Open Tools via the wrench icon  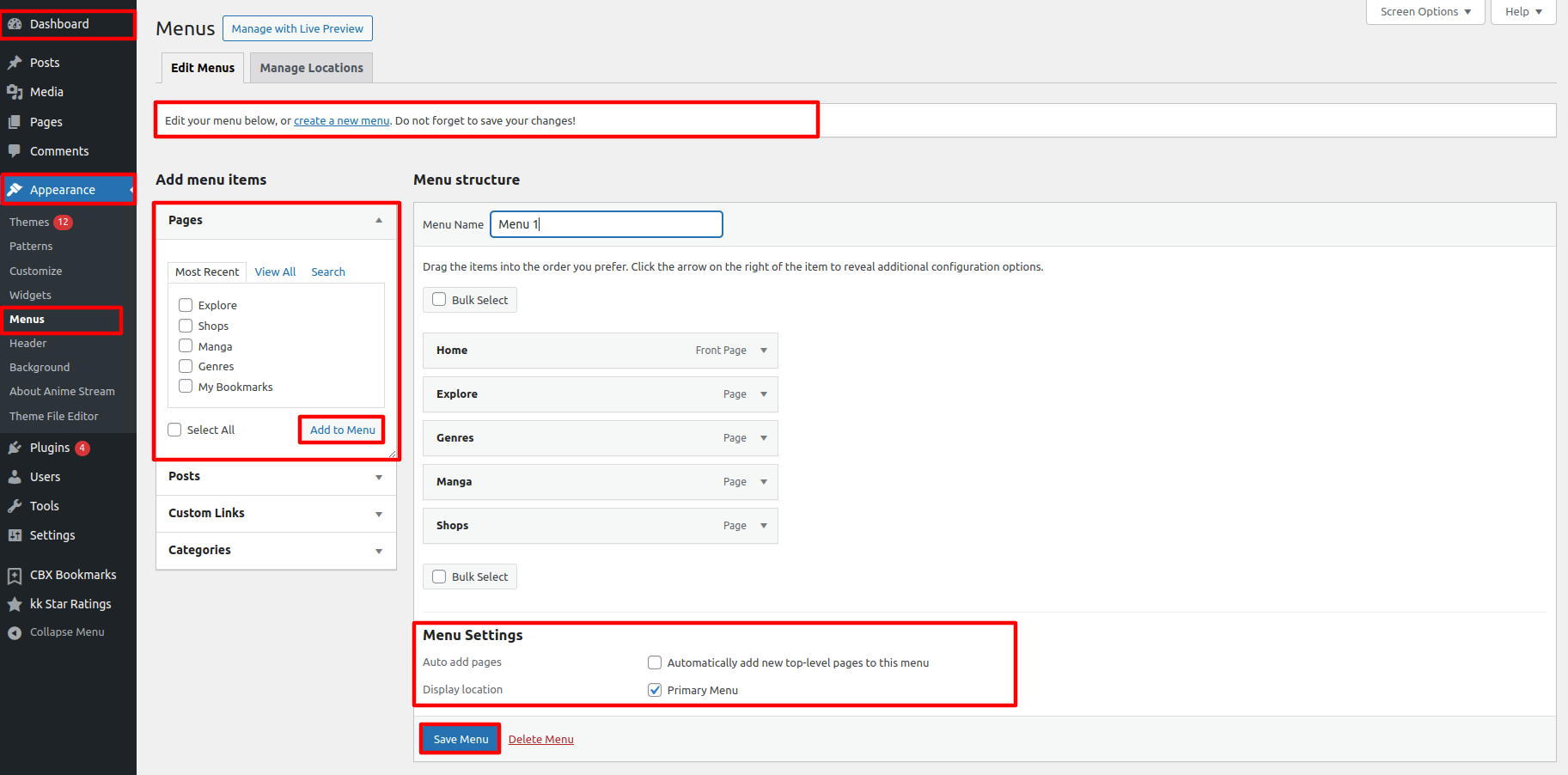[x=15, y=506]
